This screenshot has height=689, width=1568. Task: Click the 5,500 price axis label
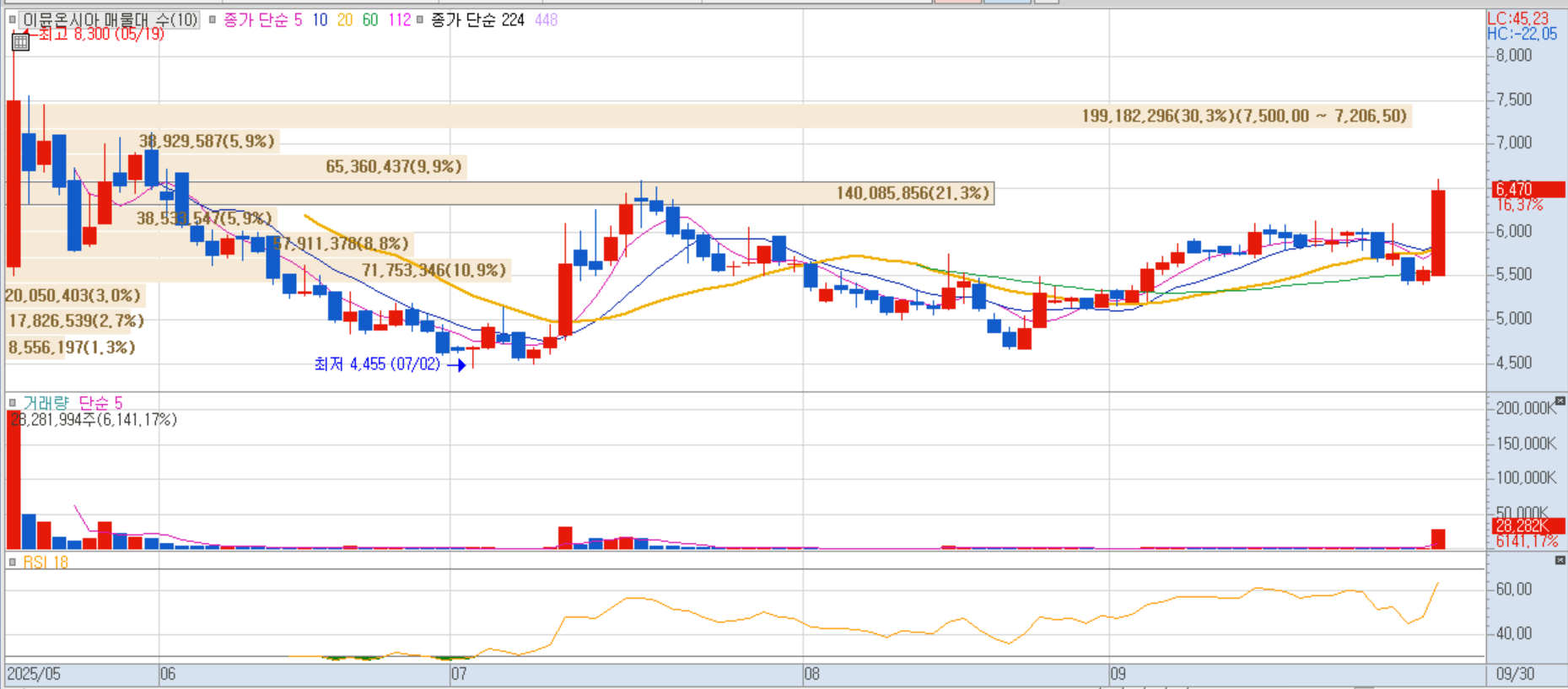tap(1514, 274)
